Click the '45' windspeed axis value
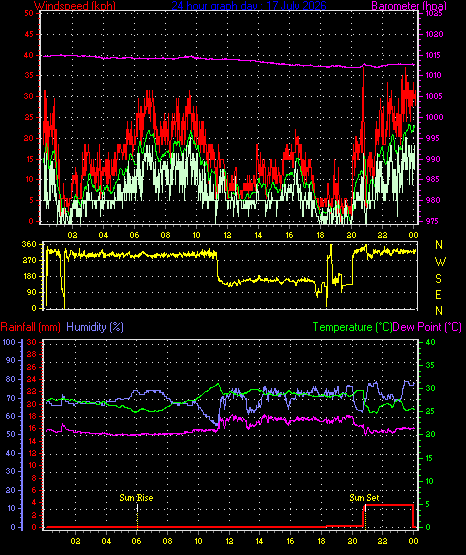This screenshot has width=466, height=555. pos(29,34)
